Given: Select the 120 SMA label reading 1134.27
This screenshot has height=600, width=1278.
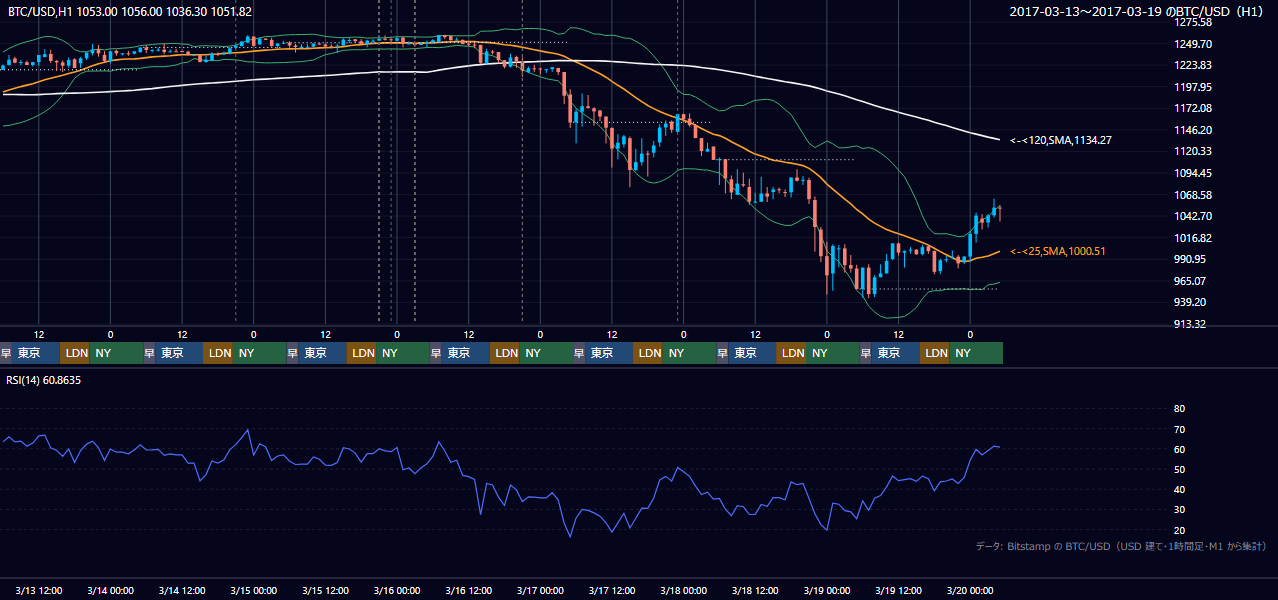Looking at the screenshot, I should pos(1060,140).
